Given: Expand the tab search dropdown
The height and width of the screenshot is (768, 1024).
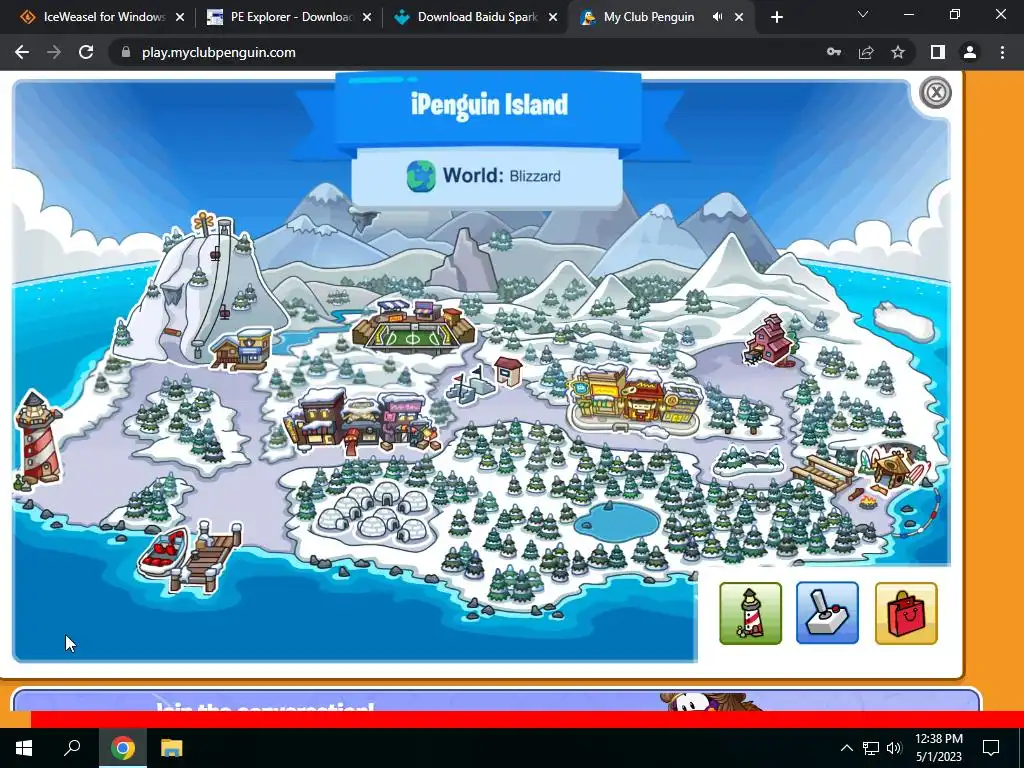Looking at the screenshot, I should click(863, 14).
